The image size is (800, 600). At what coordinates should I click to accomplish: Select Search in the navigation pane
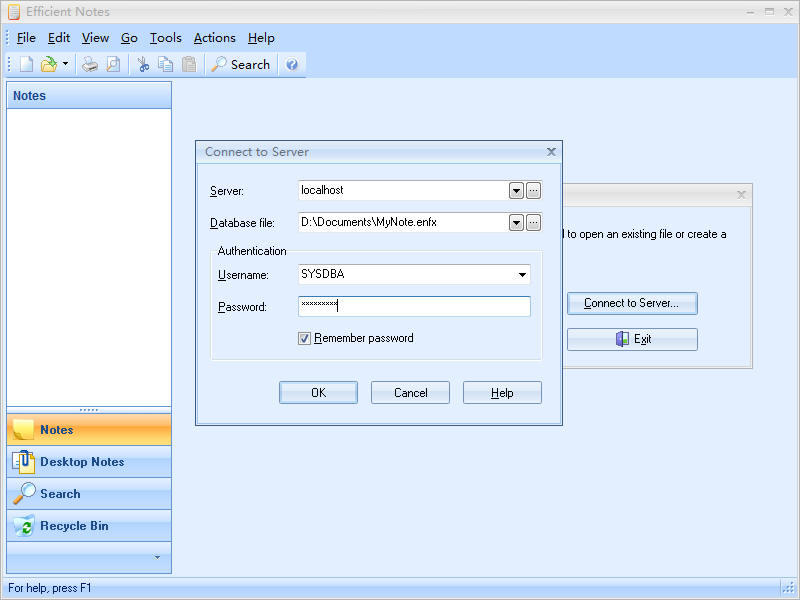(x=89, y=494)
